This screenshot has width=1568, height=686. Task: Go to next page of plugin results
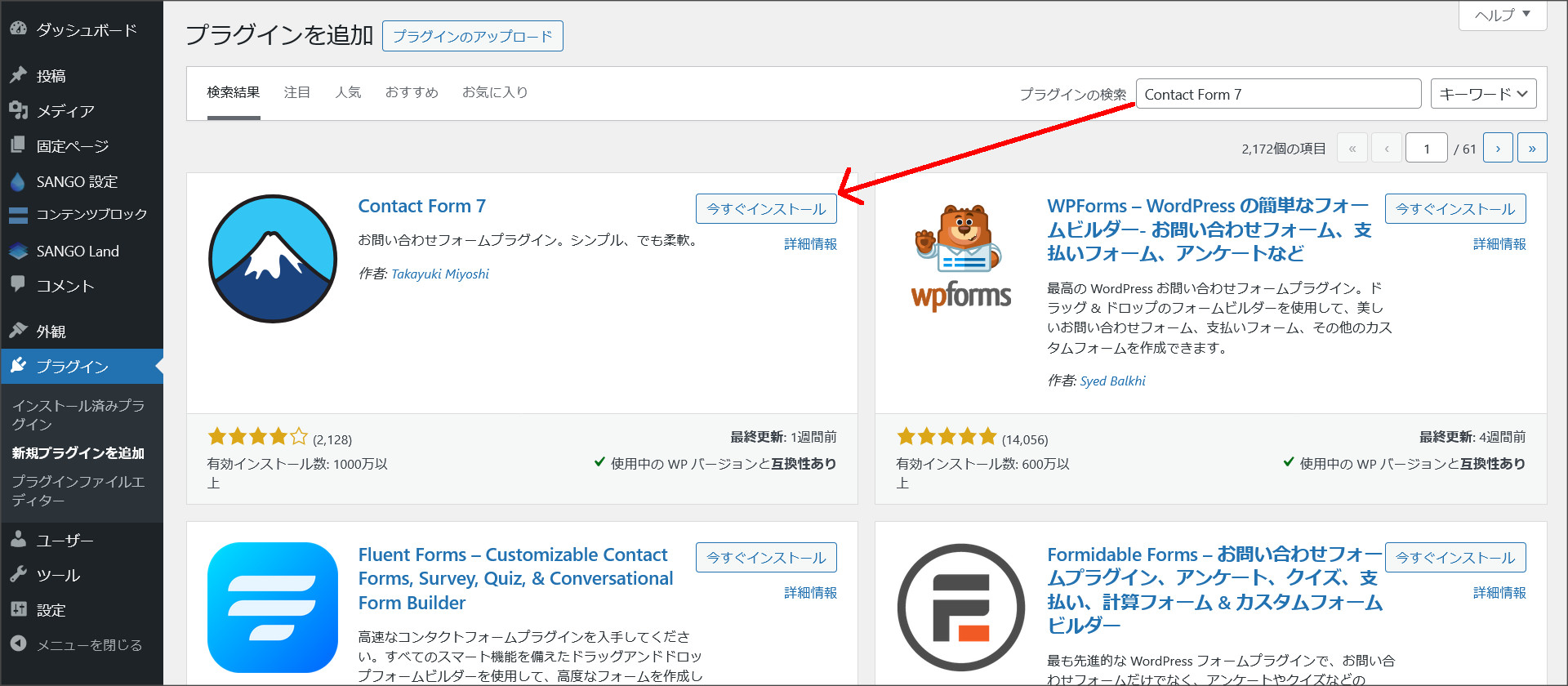1498,148
